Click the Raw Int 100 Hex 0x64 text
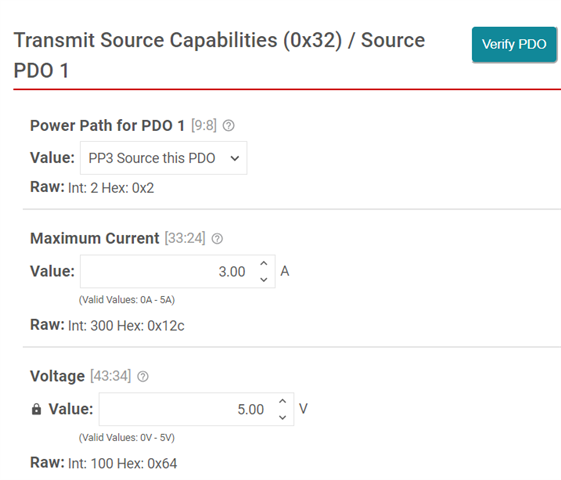The height and width of the screenshot is (480, 561). [x=104, y=463]
